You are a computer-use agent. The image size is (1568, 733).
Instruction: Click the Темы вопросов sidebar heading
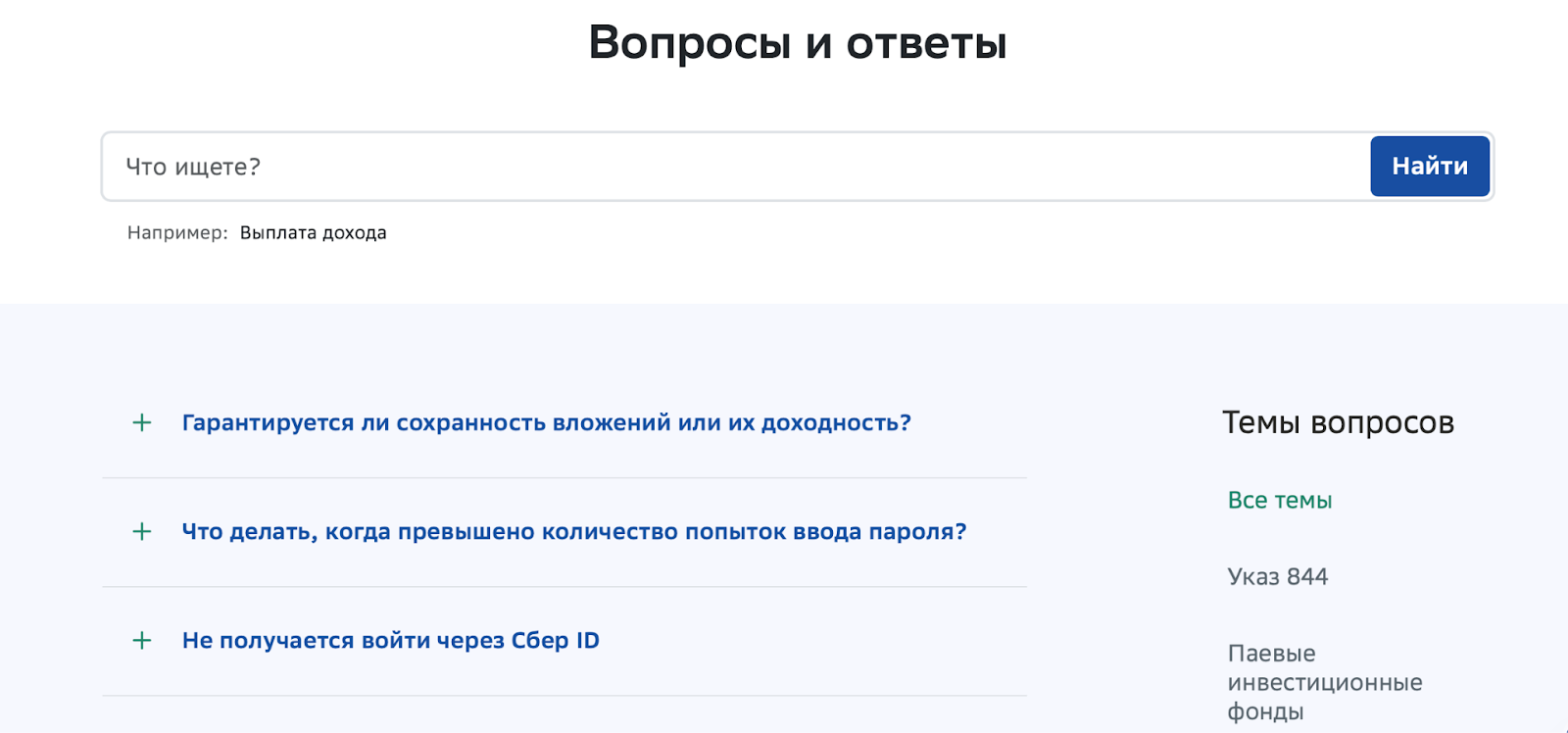click(x=1339, y=422)
